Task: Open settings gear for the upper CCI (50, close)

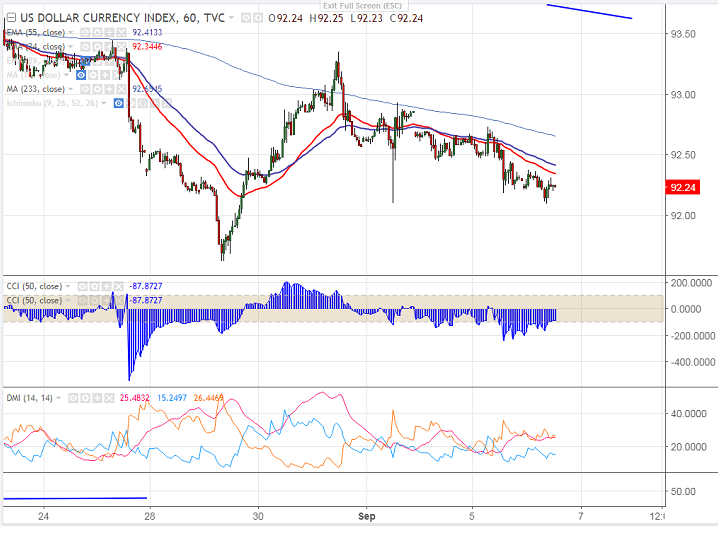Action: click(x=94, y=287)
